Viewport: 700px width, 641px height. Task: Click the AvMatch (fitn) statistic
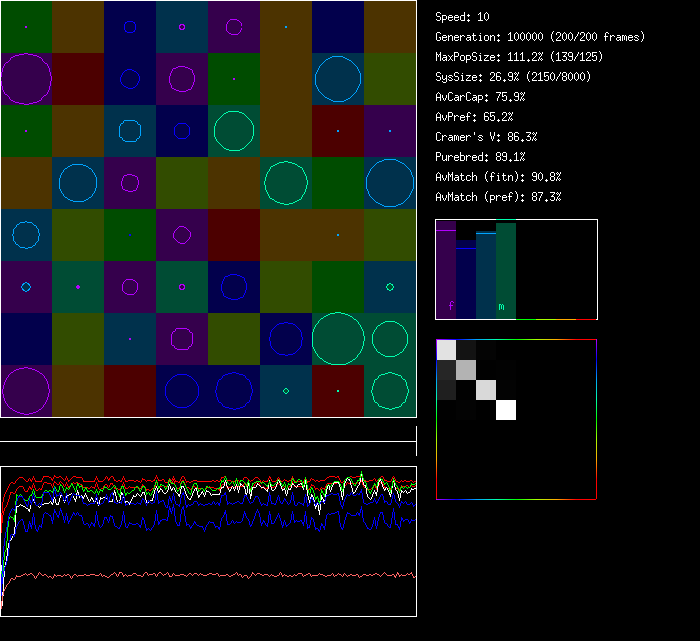click(x=498, y=177)
